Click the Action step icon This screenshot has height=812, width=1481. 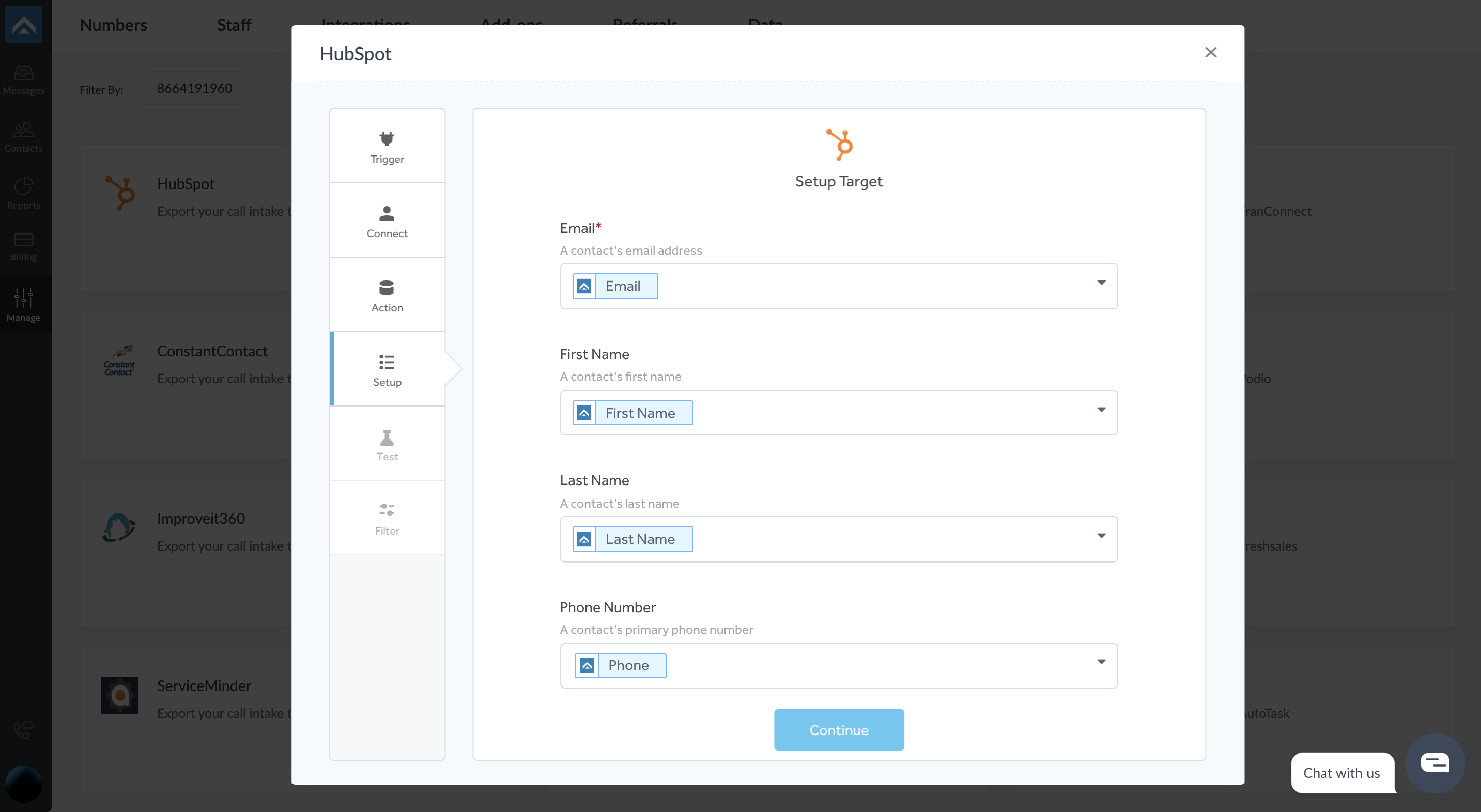click(x=386, y=286)
